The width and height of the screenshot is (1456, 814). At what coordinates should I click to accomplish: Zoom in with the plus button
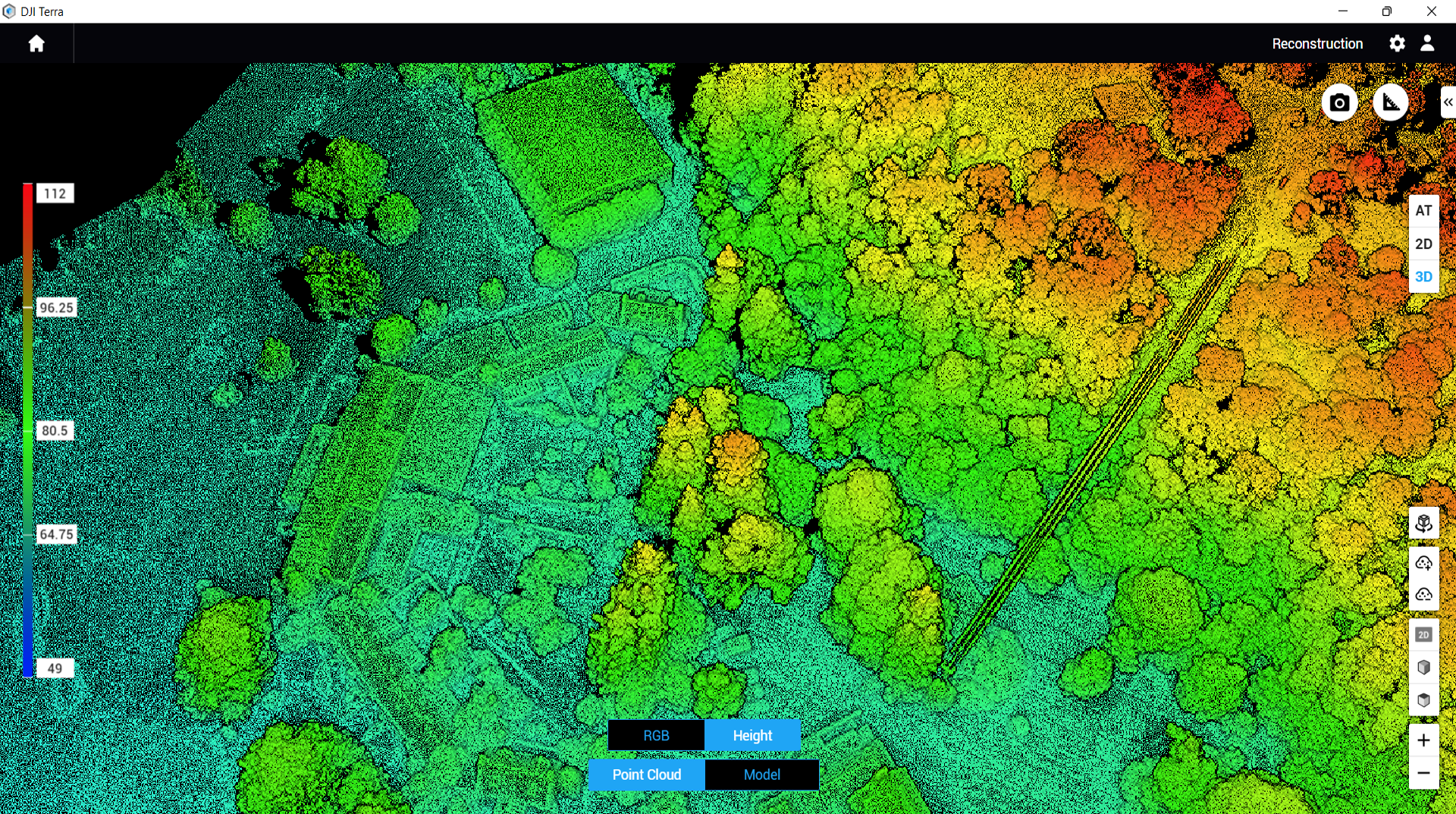(1423, 740)
